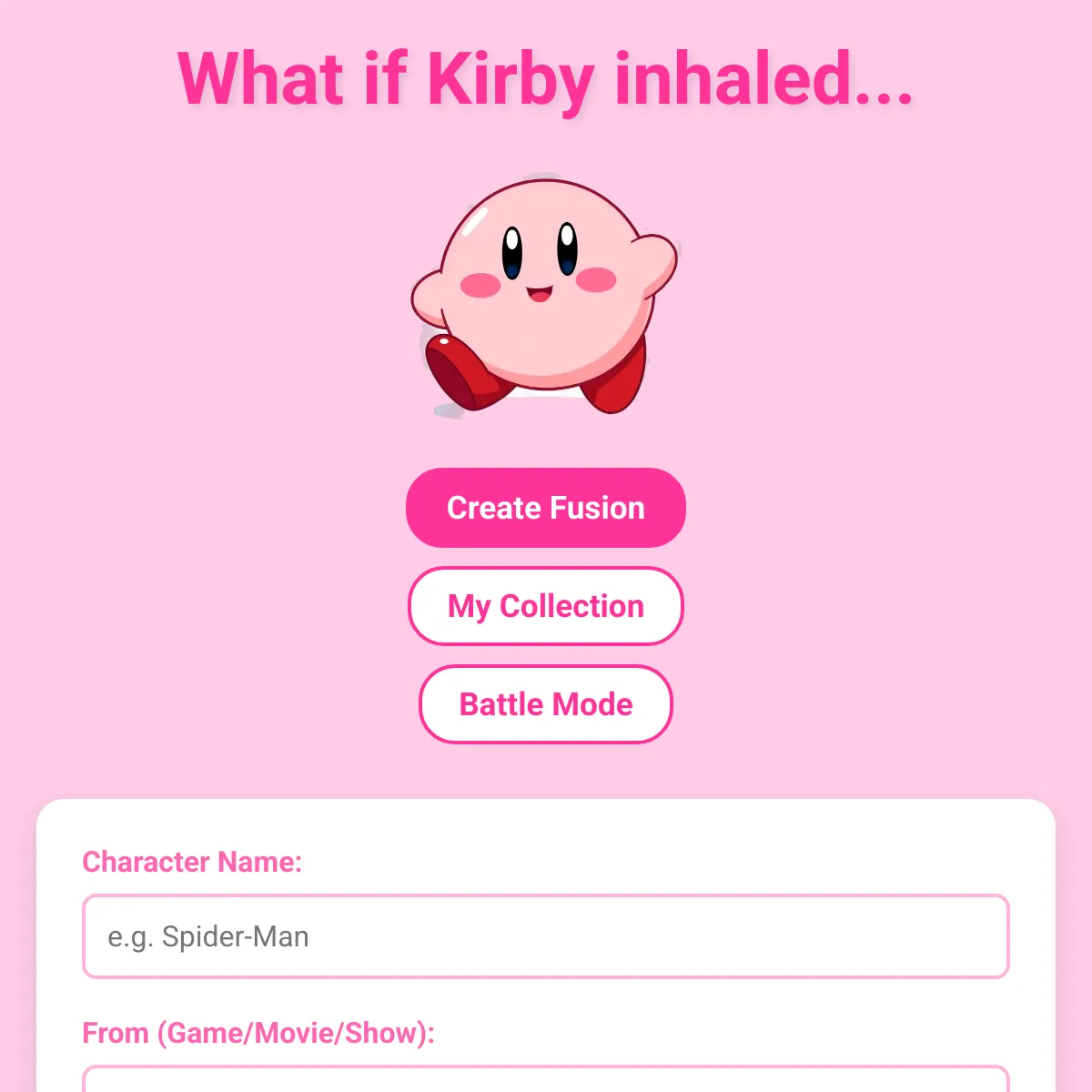Click the Create Fusion button
The width and height of the screenshot is (1092, 1092).
[546, 508]
